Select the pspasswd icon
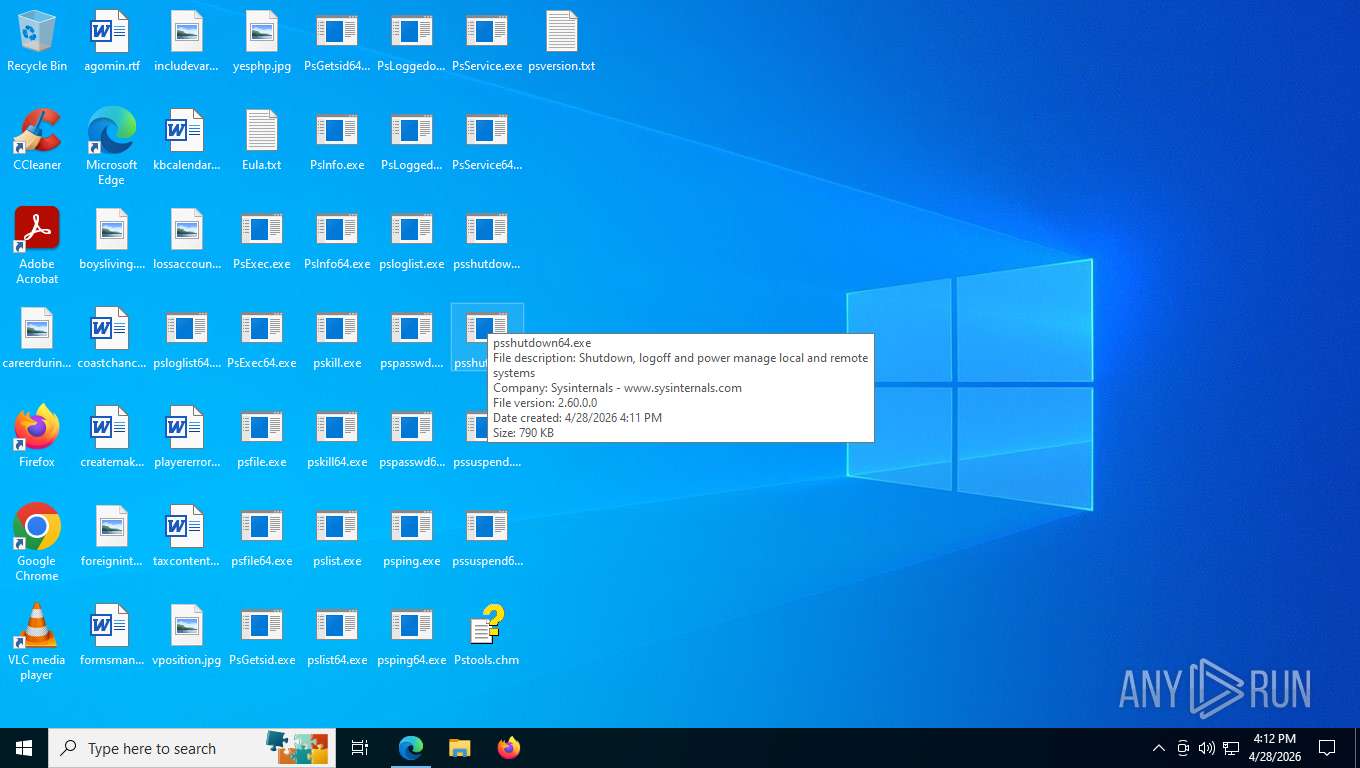The image size is (1360, 768). pos(411,339)
